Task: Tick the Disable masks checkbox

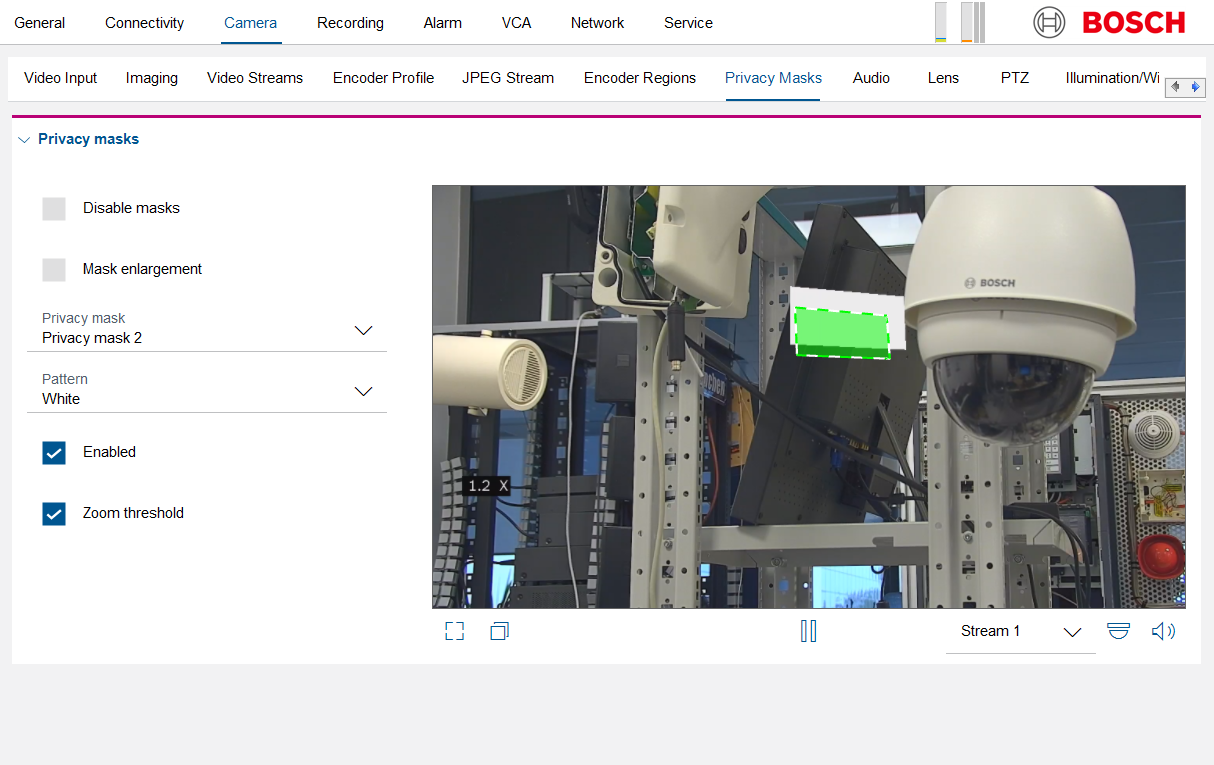Action: click(54, 208)
